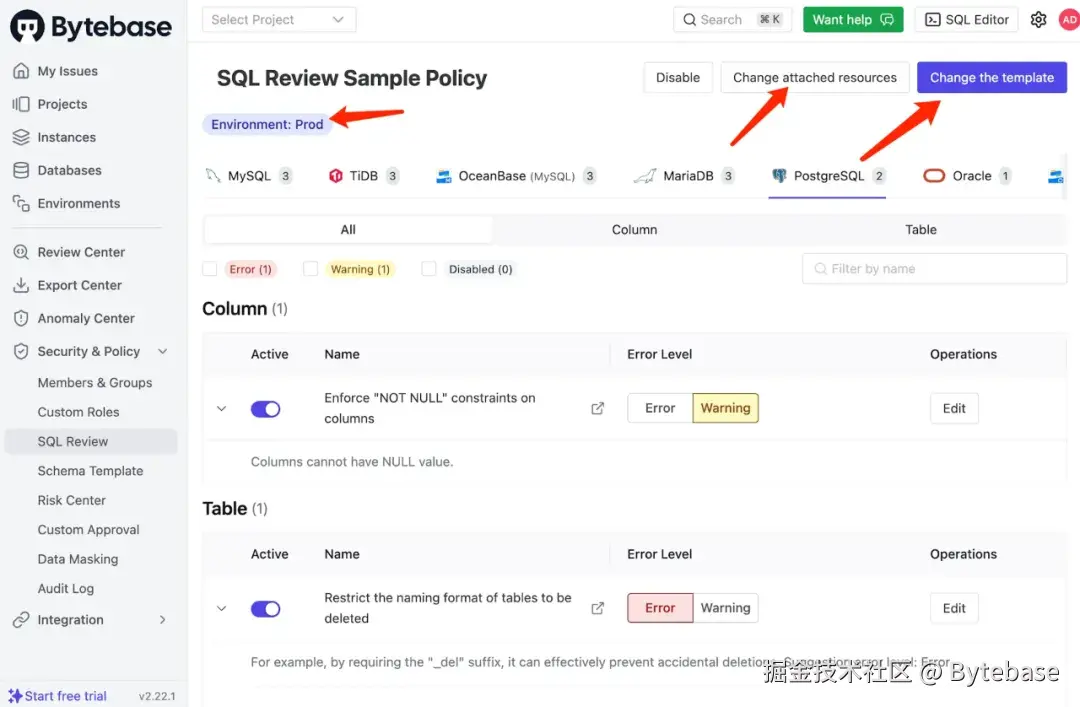Click the Projects sidebar icon

[21, 104]
